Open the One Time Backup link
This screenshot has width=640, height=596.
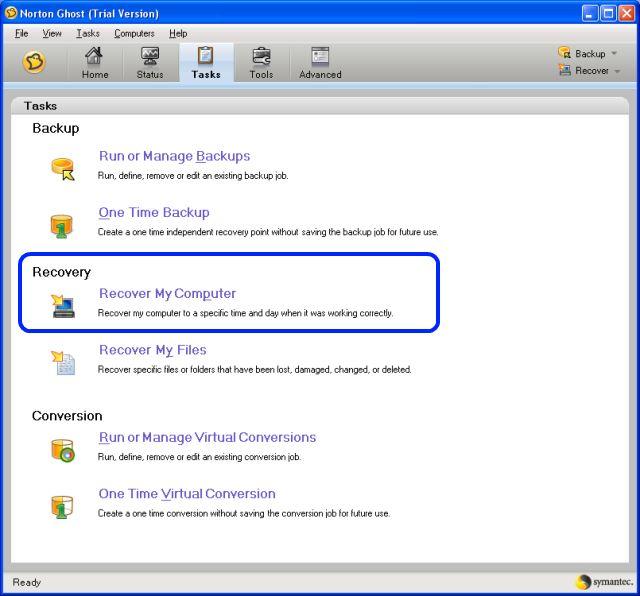[x=154, y=212]
